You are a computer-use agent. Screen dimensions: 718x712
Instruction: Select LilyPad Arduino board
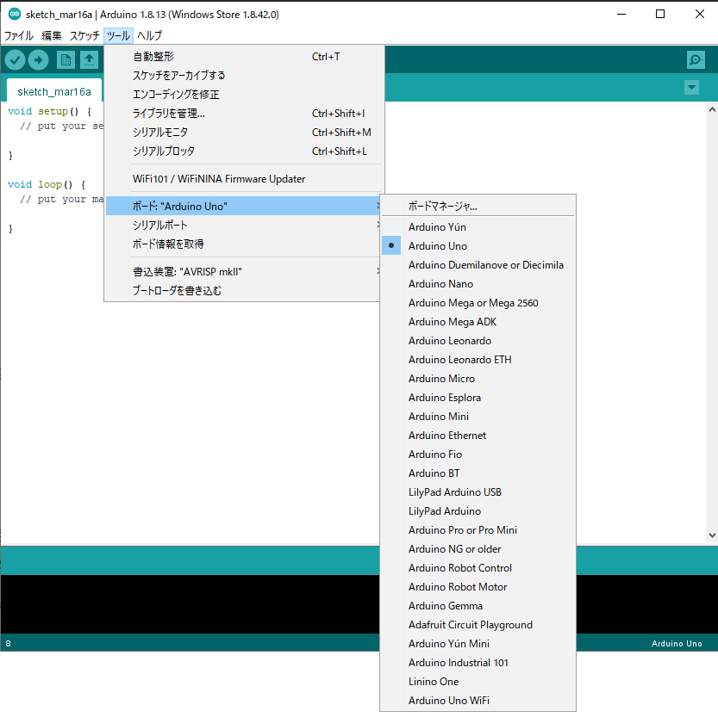(x=478, y=511)
